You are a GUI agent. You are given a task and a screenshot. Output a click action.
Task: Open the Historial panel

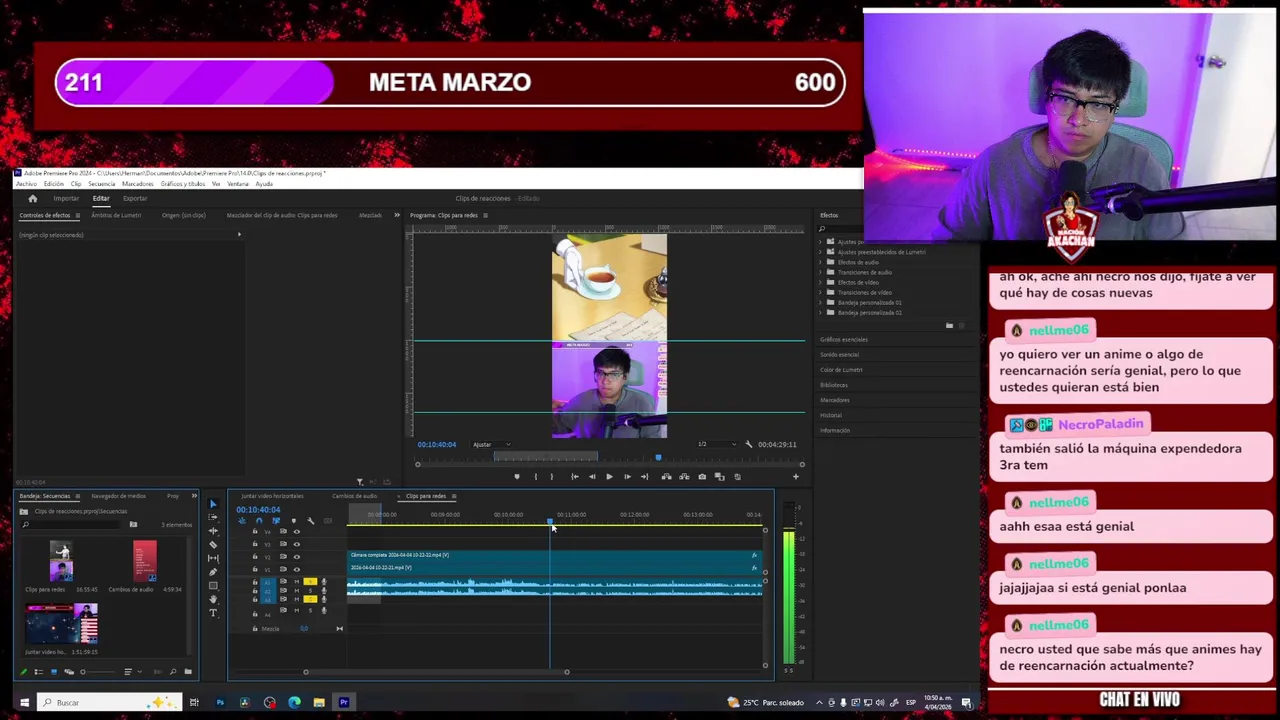831,415
